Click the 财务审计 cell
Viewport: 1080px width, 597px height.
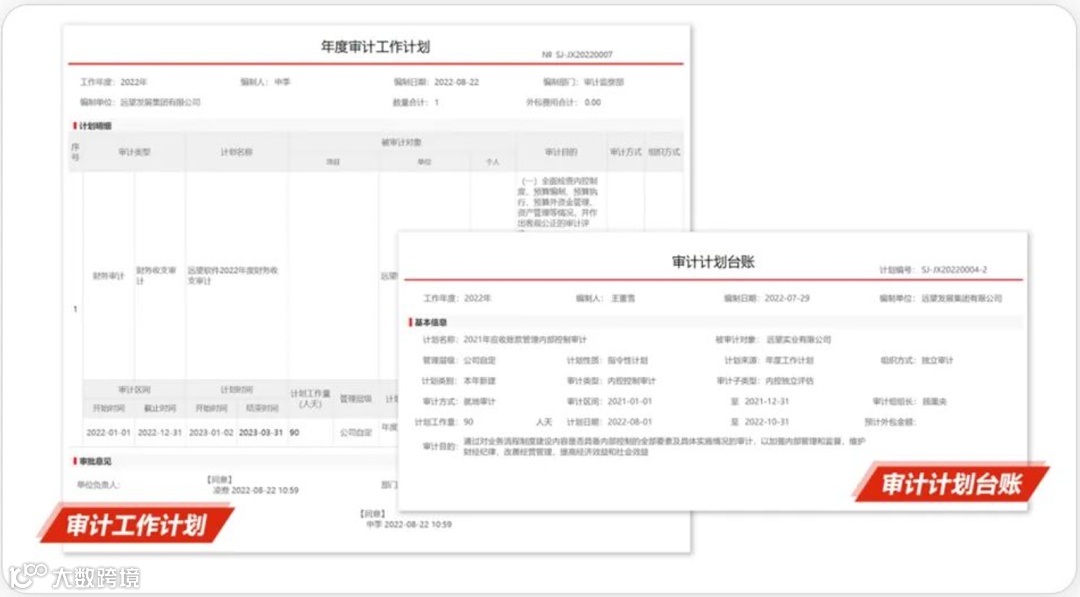click(x=109, y=276)
